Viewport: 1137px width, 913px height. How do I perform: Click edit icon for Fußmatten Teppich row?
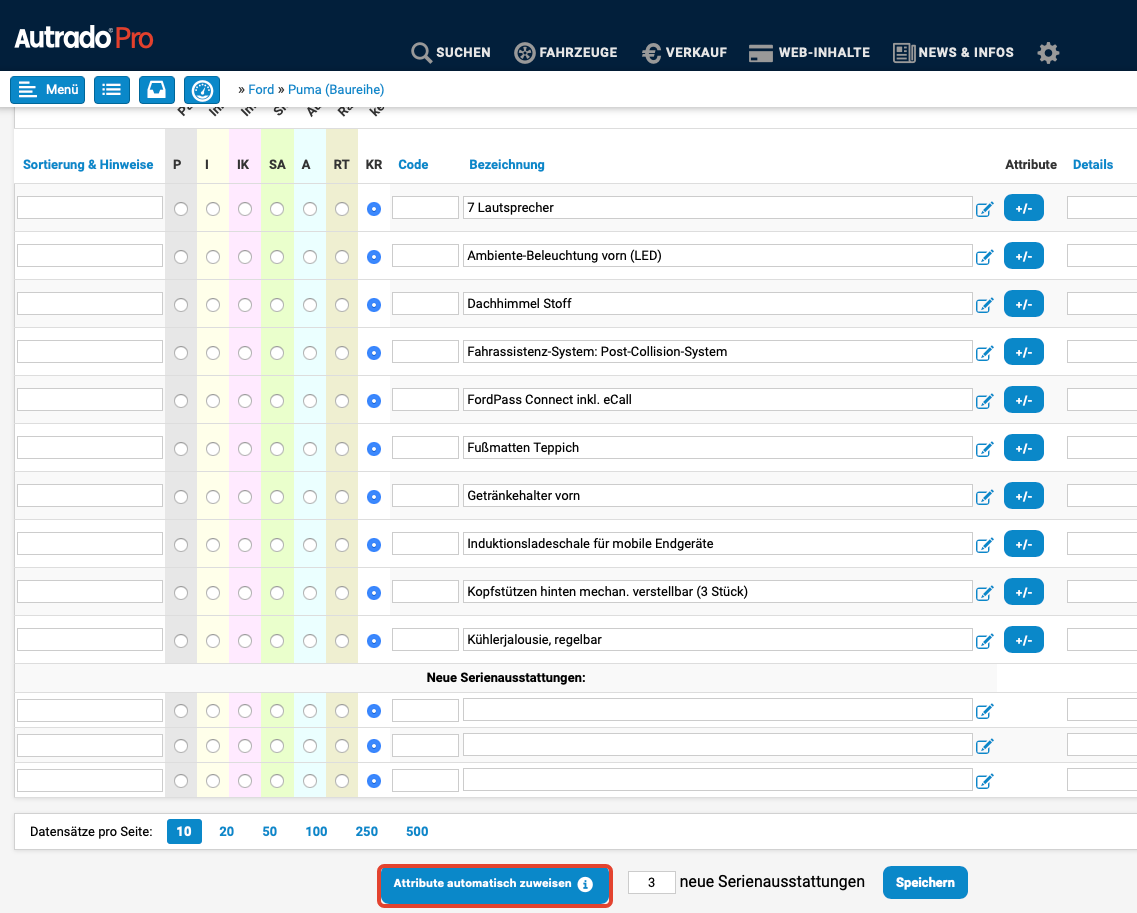click(984, 449)
